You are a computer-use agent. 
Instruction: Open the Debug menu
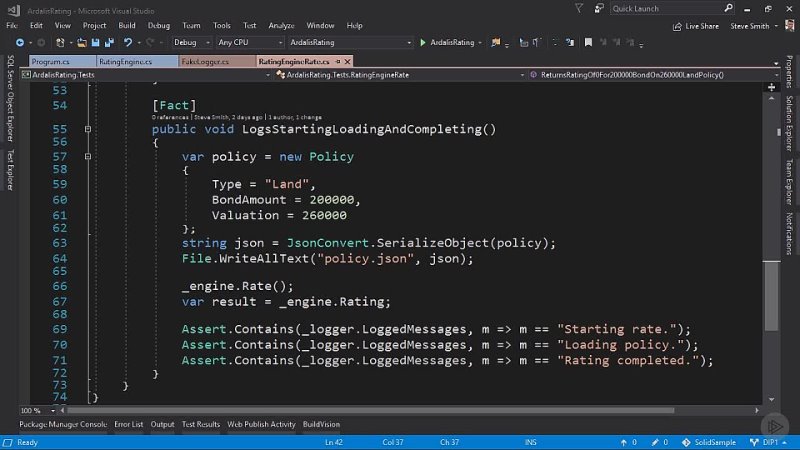159,26
